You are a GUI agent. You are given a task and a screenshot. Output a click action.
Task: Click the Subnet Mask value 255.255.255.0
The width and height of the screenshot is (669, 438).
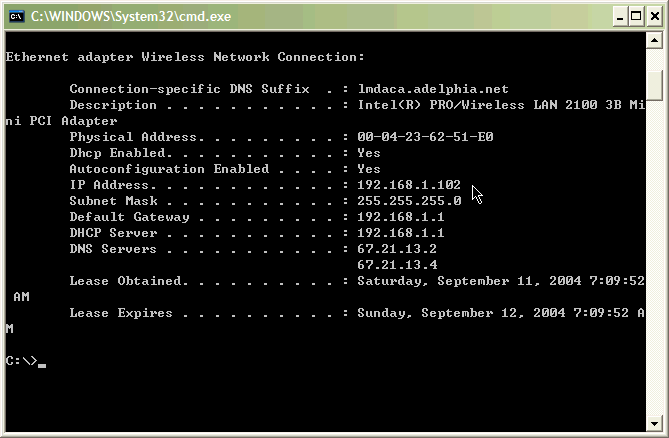coord(409,200)
